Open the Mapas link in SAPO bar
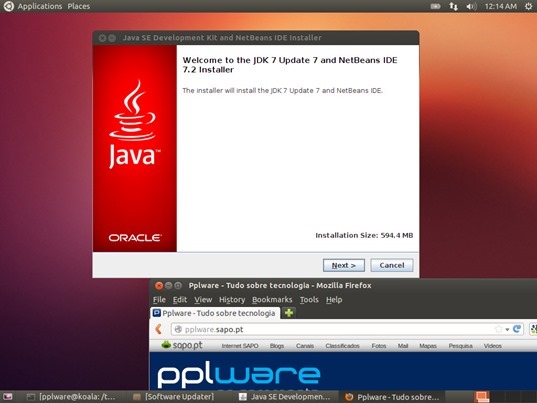This screenshot has height=403, width=537. [428, 346]
